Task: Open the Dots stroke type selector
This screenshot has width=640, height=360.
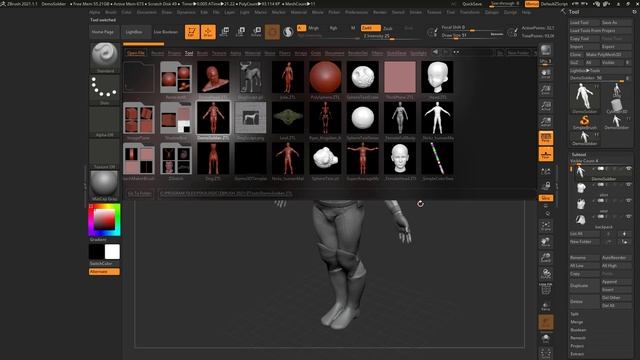Action: [x=105, y=89]
